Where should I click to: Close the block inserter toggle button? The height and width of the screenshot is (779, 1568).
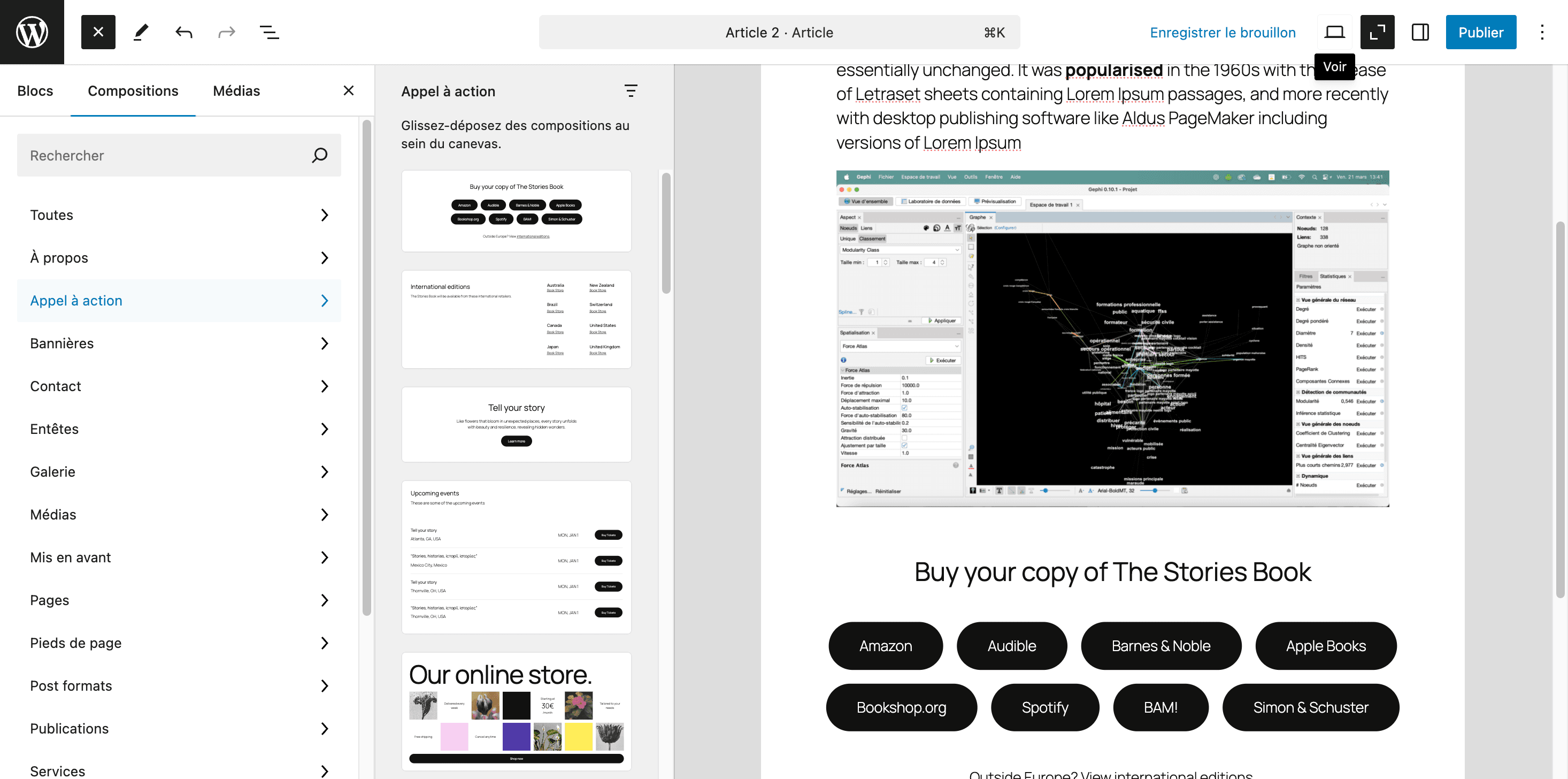coord(98,32)
